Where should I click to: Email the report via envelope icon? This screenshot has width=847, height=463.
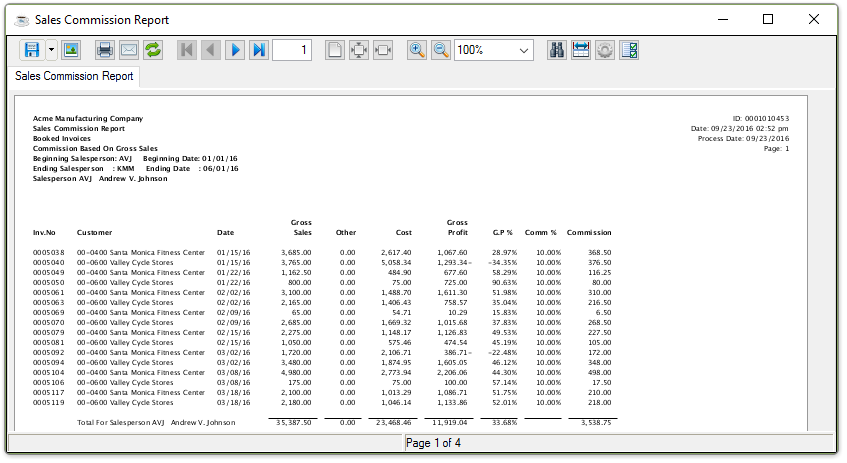(x=128, y=50)
